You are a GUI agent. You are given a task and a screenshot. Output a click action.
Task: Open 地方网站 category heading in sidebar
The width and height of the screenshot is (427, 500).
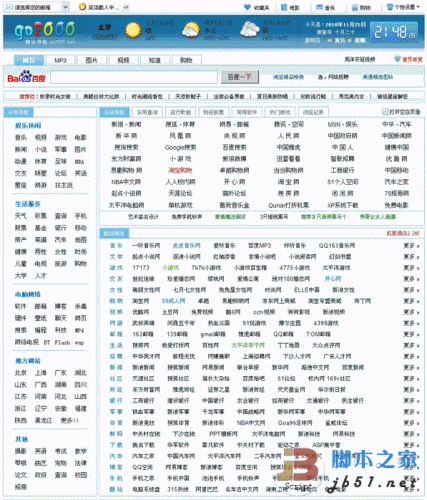(x=28, y=361)
